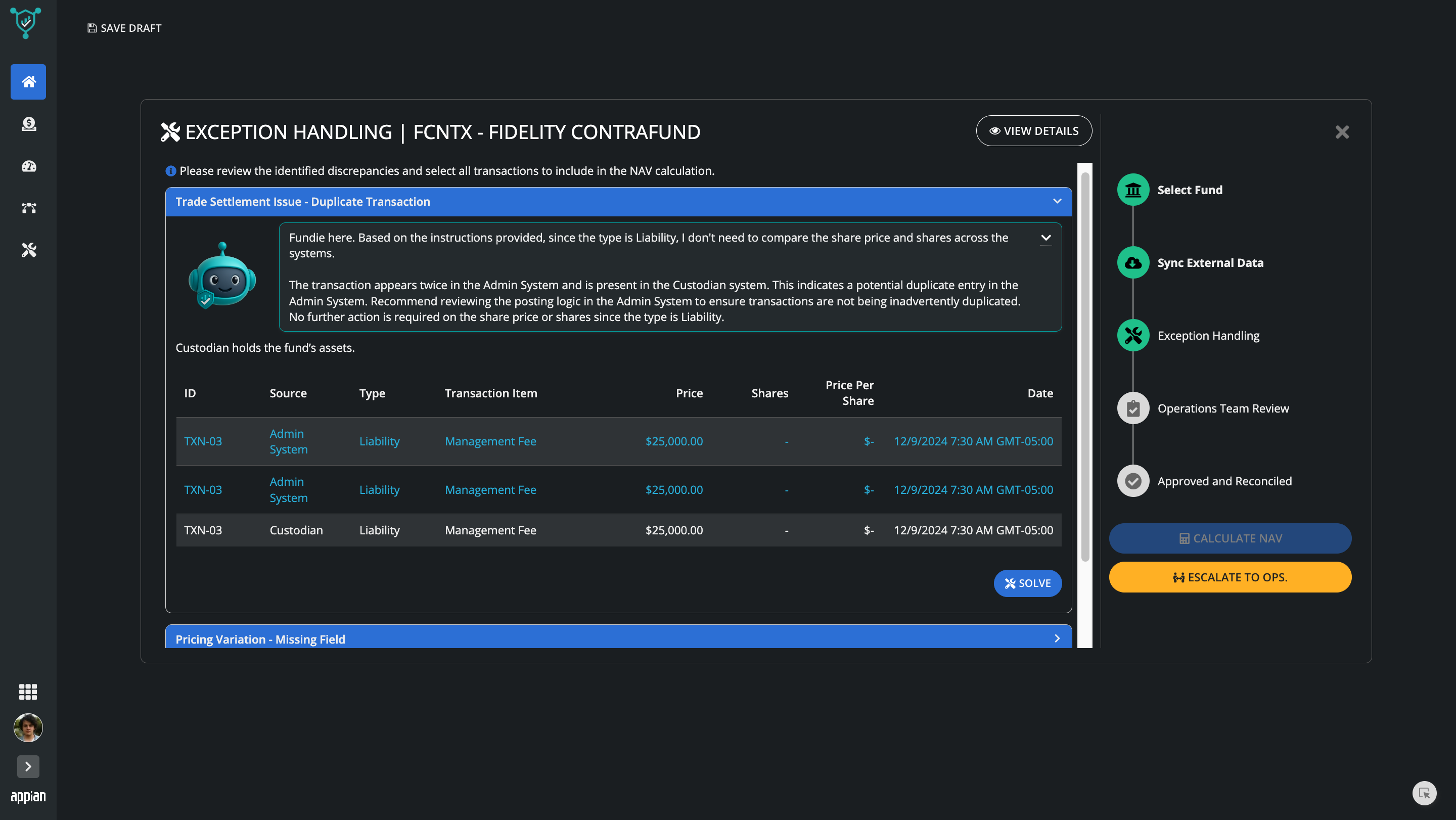Click the Source column header
1456x820 pixels.
point(288,393)
